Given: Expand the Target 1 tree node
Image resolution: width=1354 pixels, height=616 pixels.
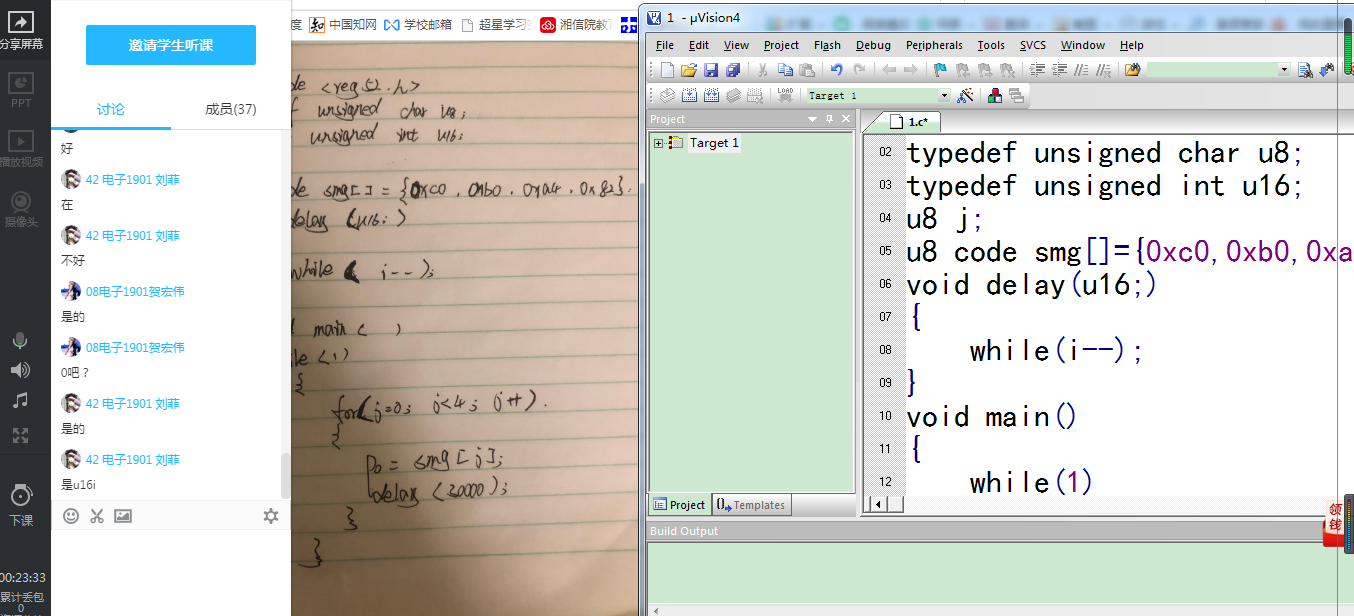Looking at the screenshot, I should 658,143.
